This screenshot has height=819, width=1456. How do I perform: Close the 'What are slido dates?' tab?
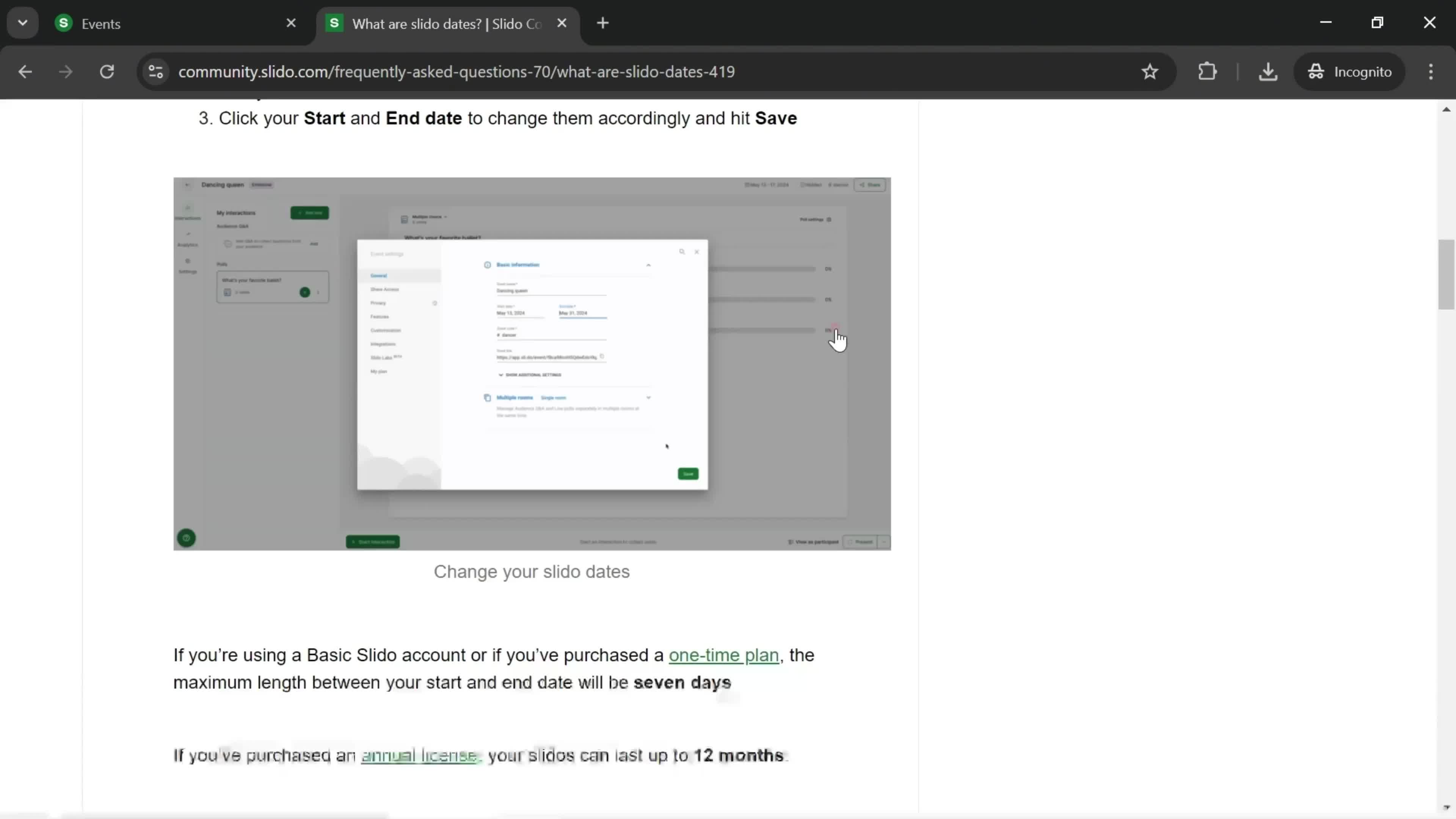coord(561,23)
